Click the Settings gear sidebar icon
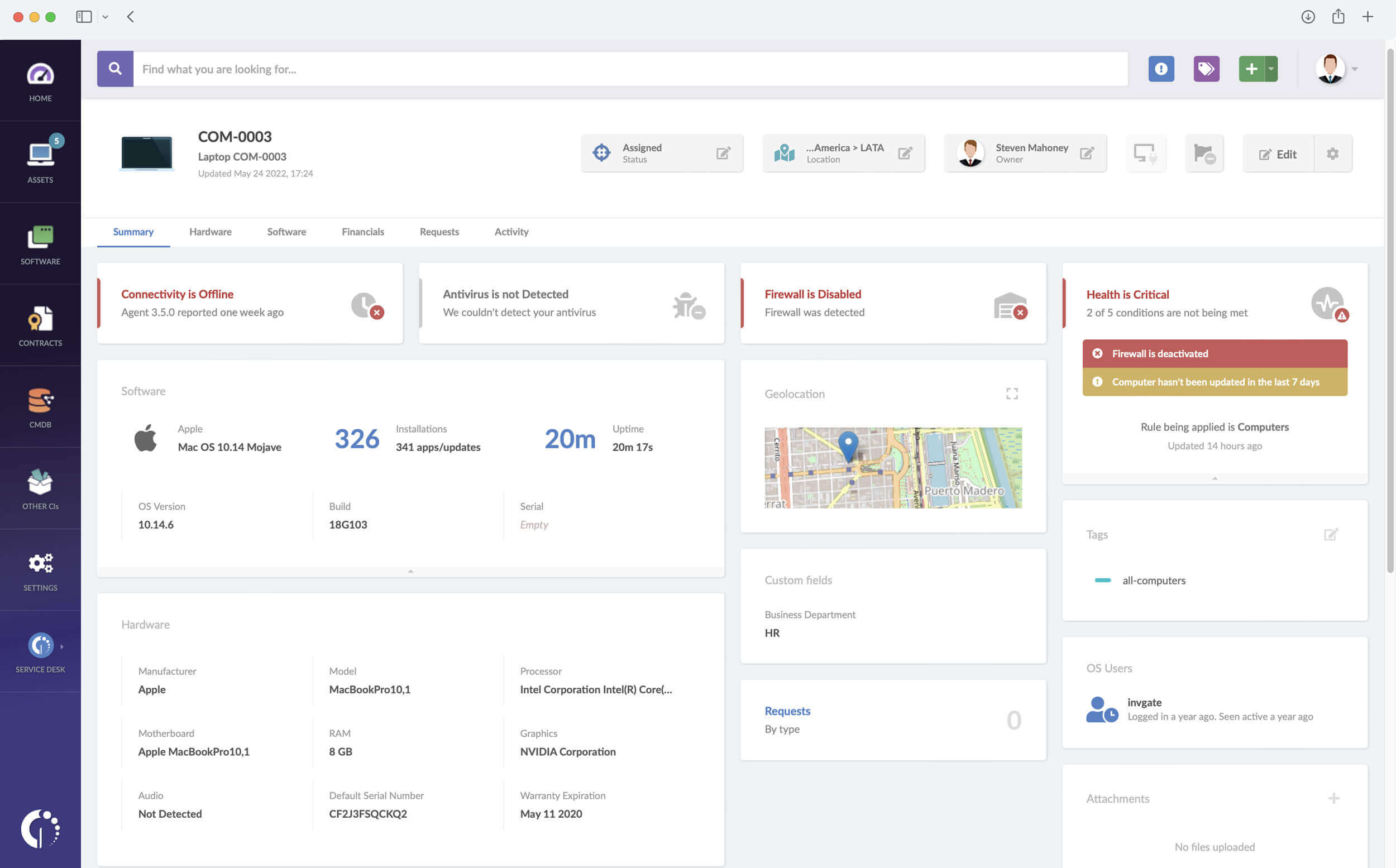 [40, 564]
